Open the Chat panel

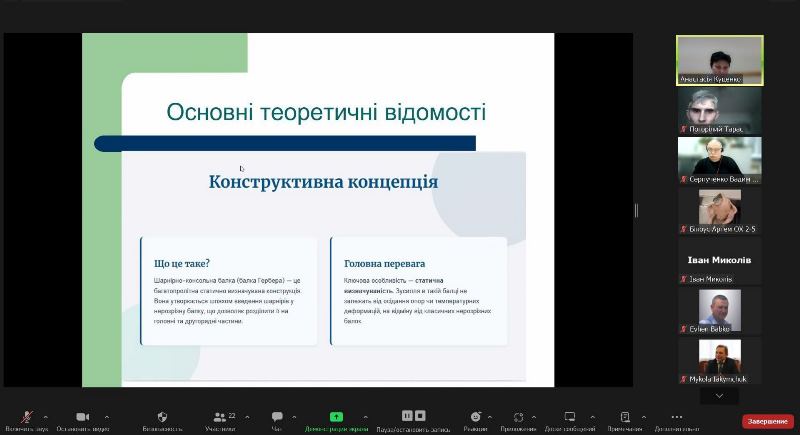coord(277,417)
